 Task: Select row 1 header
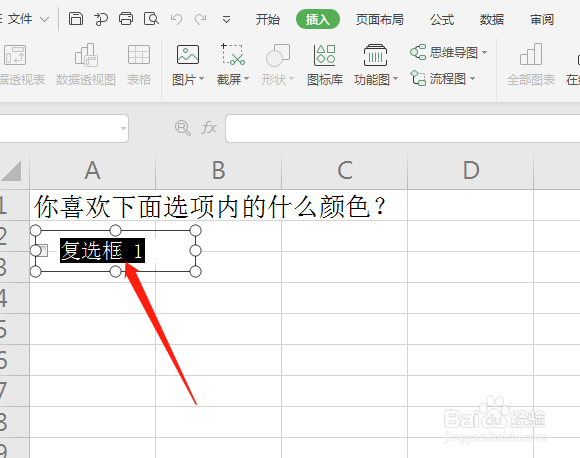click(14, 205)
